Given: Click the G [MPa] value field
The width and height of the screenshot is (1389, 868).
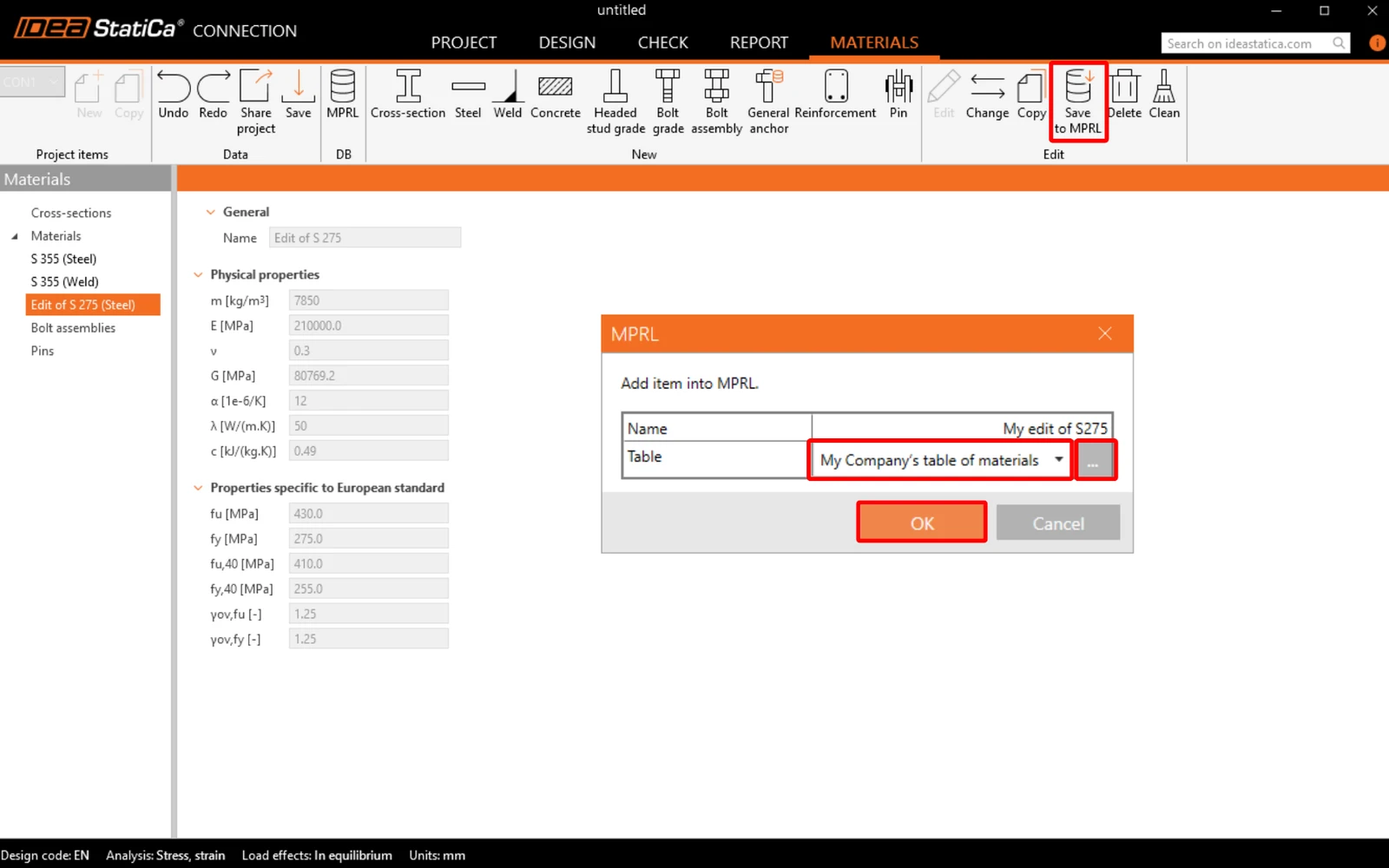Looking at the screenshot, I should point(368,376).
